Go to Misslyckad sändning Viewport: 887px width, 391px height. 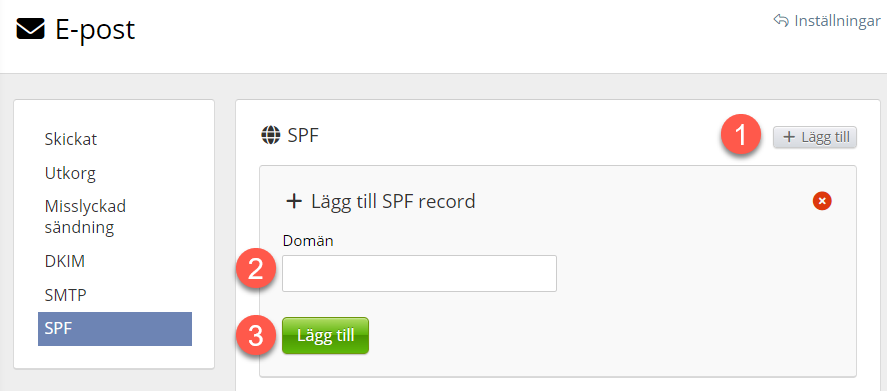[85, 217]
